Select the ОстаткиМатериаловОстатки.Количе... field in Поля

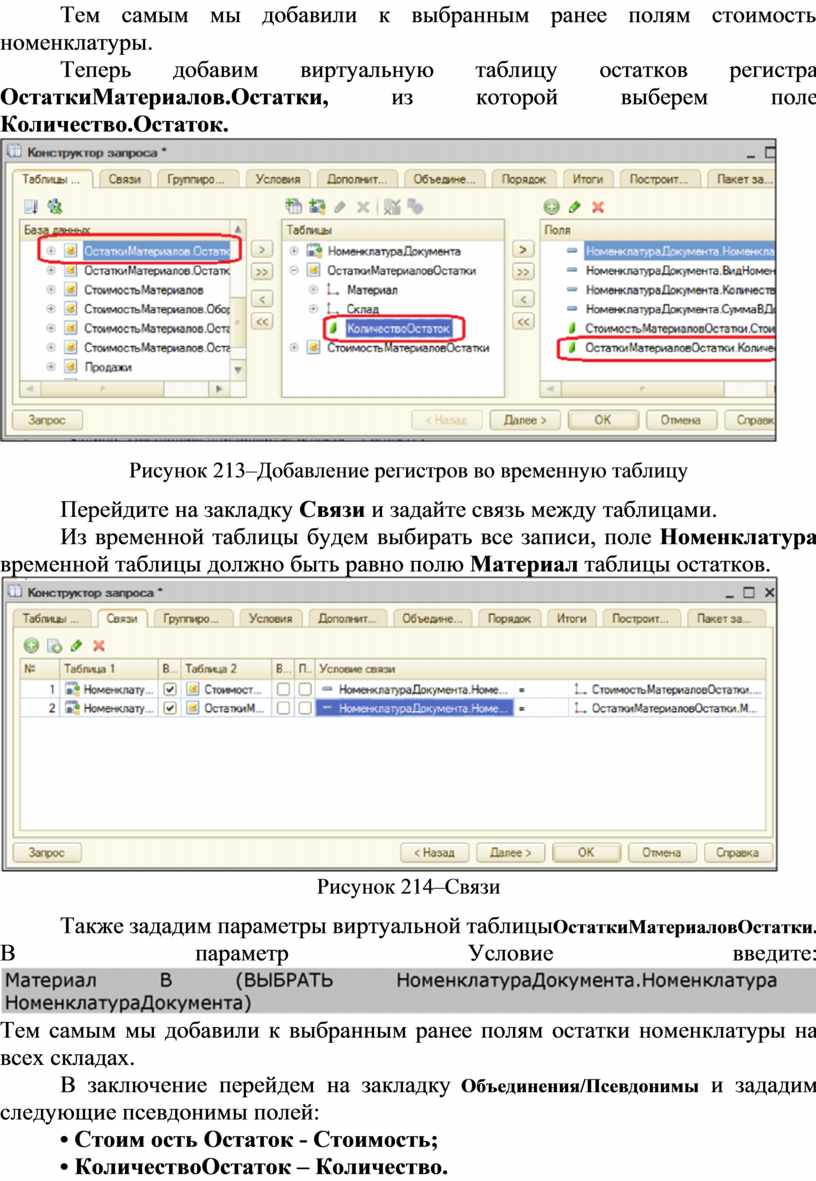coord(680,347)
